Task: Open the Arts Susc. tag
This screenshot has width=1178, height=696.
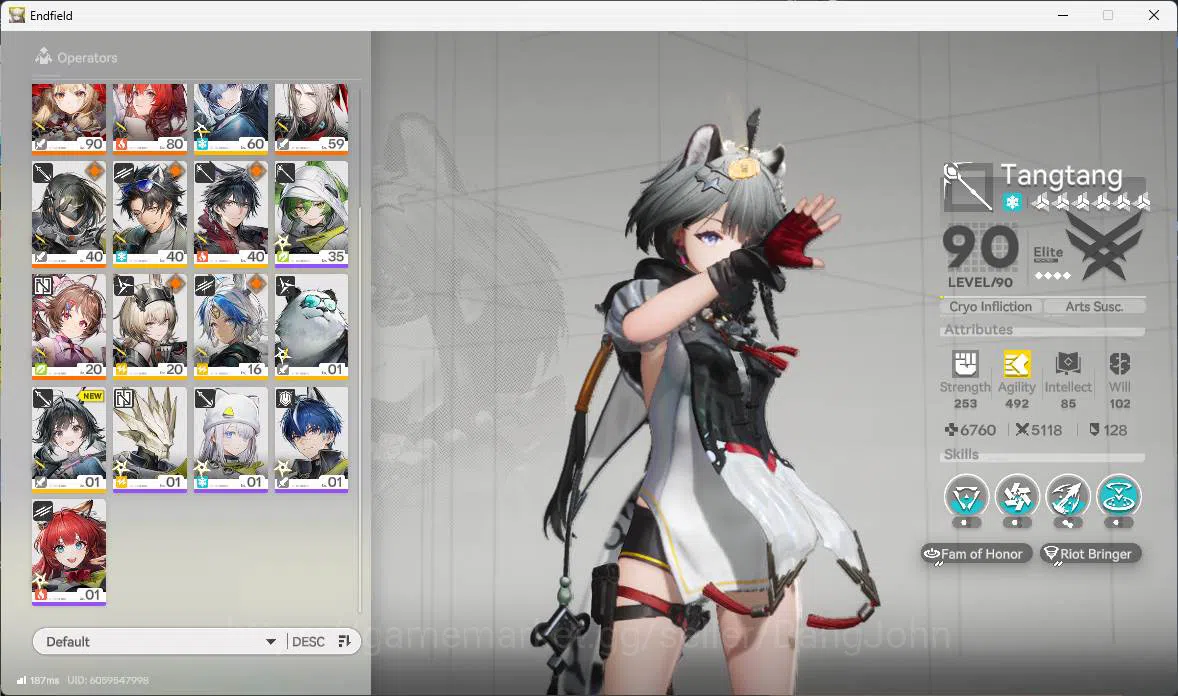Action: (1094, 307)
